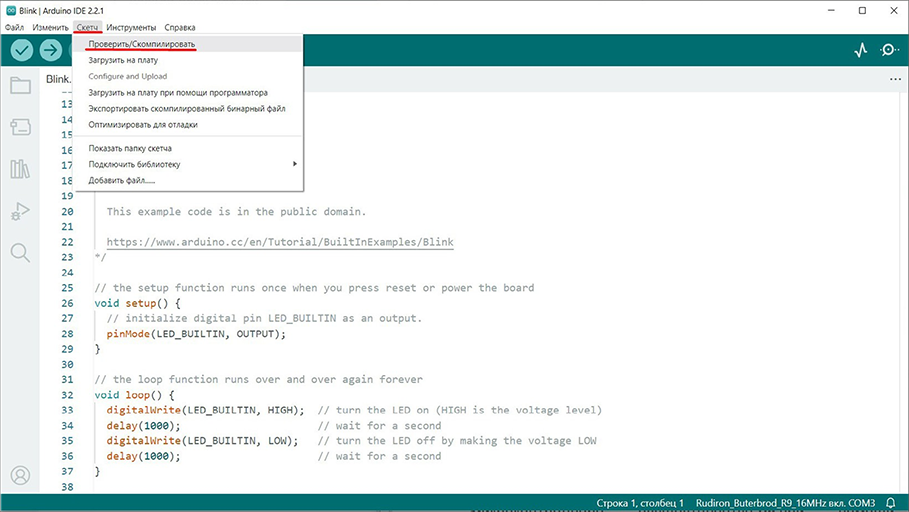Open the Serial Monitor icon

[889, 50]
